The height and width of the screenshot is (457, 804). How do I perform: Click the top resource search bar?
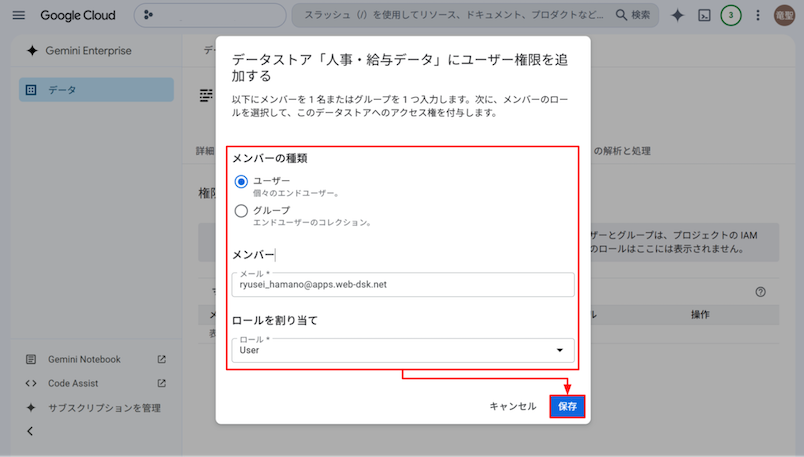475,15
